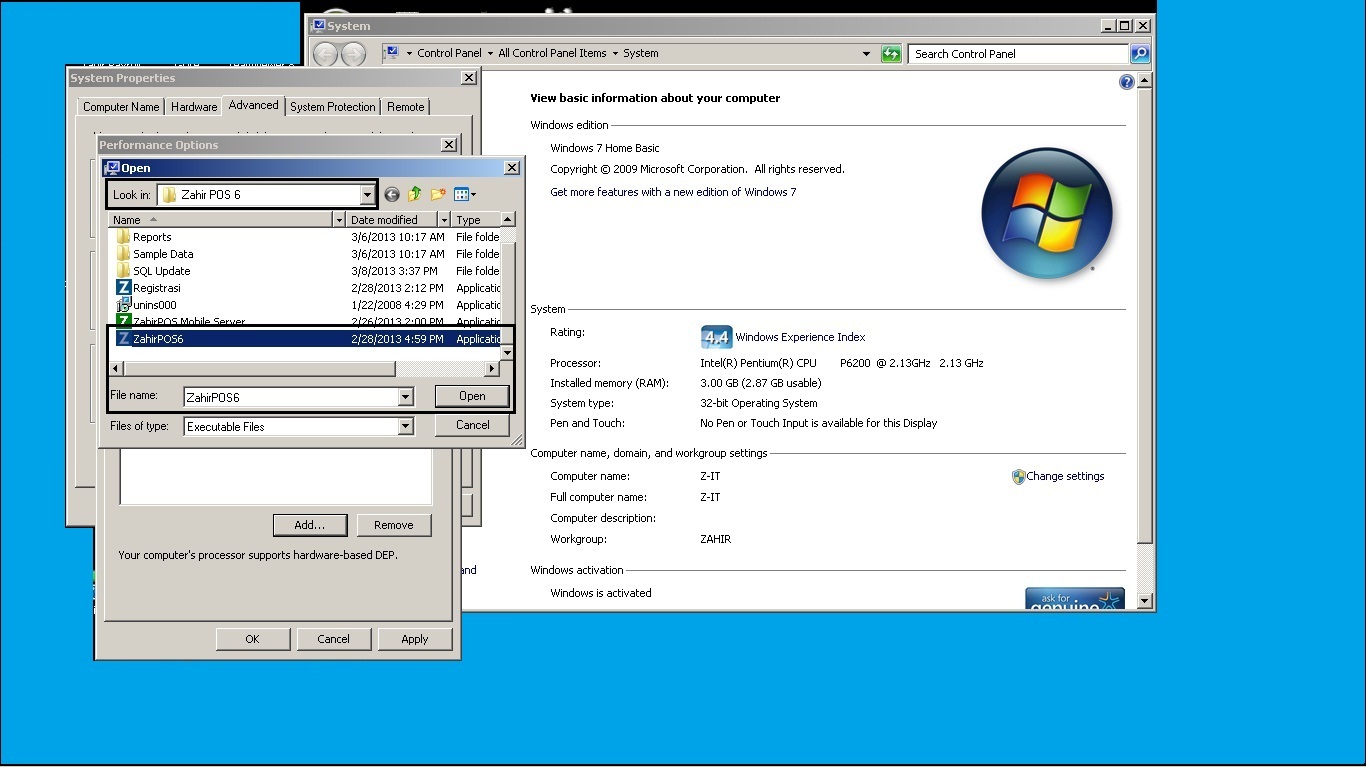Select the SQL Update folder icon
Image resolution: width=1366 pixels, height=768 pixels.
click(x=124, y=271)
